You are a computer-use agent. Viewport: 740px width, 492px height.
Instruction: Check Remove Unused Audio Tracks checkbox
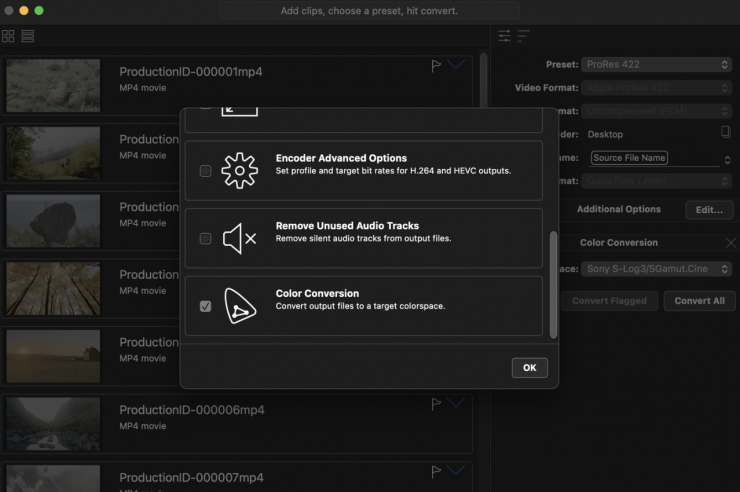[x=206, y=239]
